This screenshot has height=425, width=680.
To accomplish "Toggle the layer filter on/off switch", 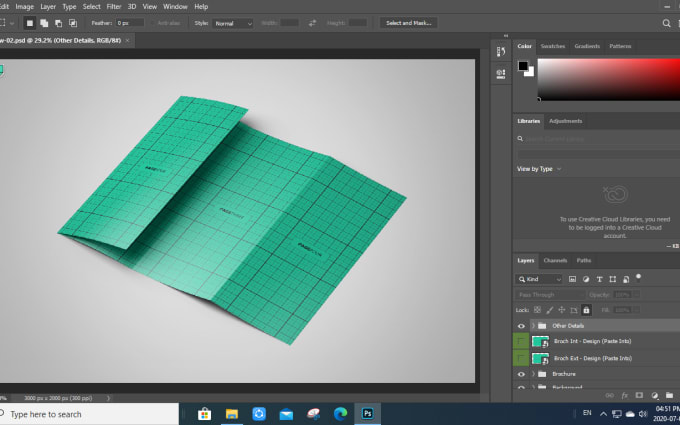I will pos(638,278).
